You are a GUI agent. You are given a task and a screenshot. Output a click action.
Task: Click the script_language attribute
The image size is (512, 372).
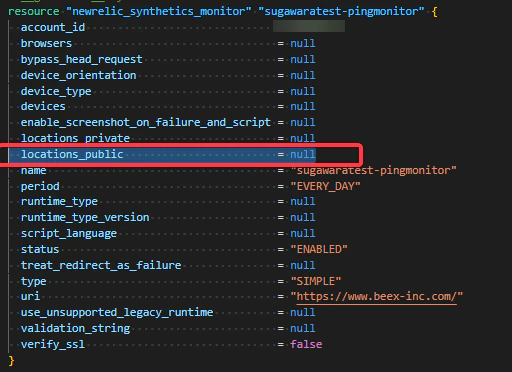[69, 233]
